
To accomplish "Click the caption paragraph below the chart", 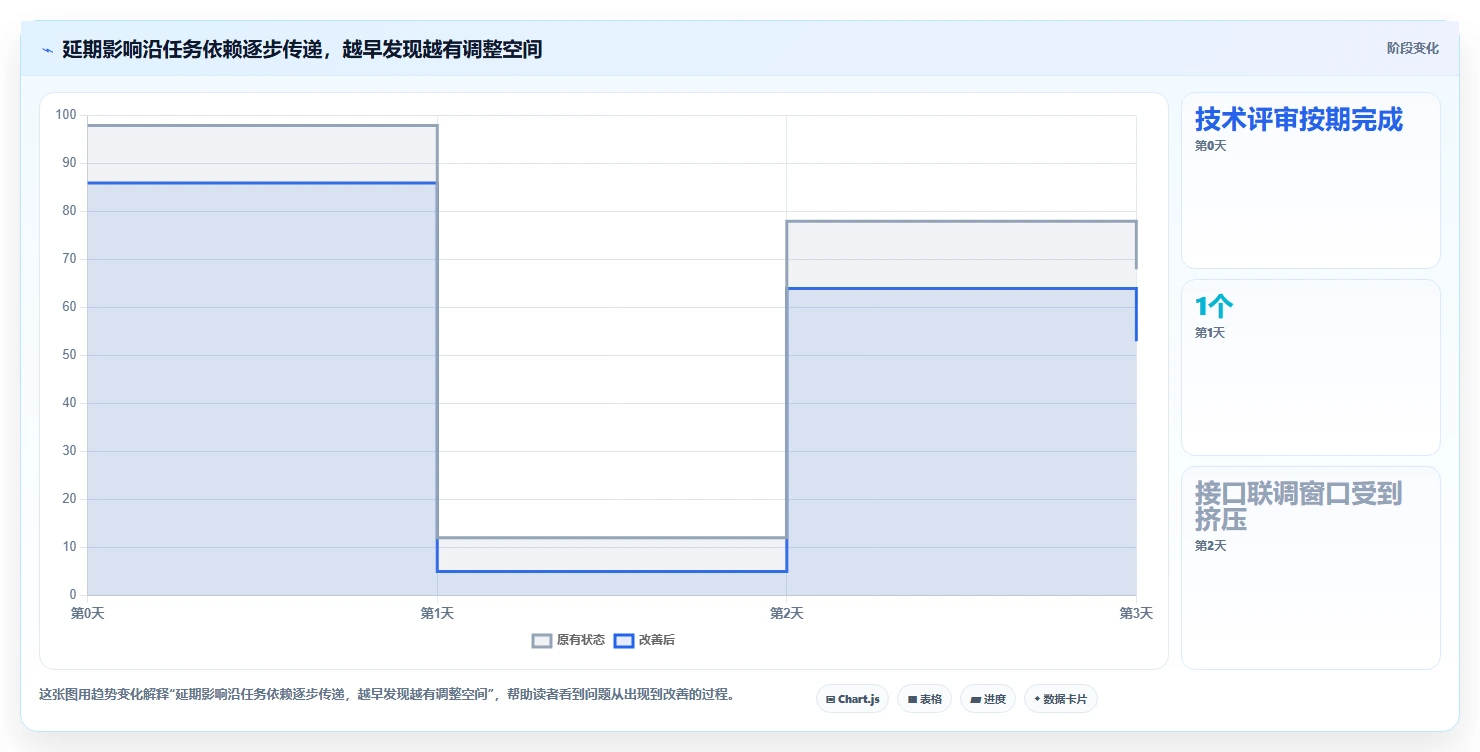I will pos(386,694).
